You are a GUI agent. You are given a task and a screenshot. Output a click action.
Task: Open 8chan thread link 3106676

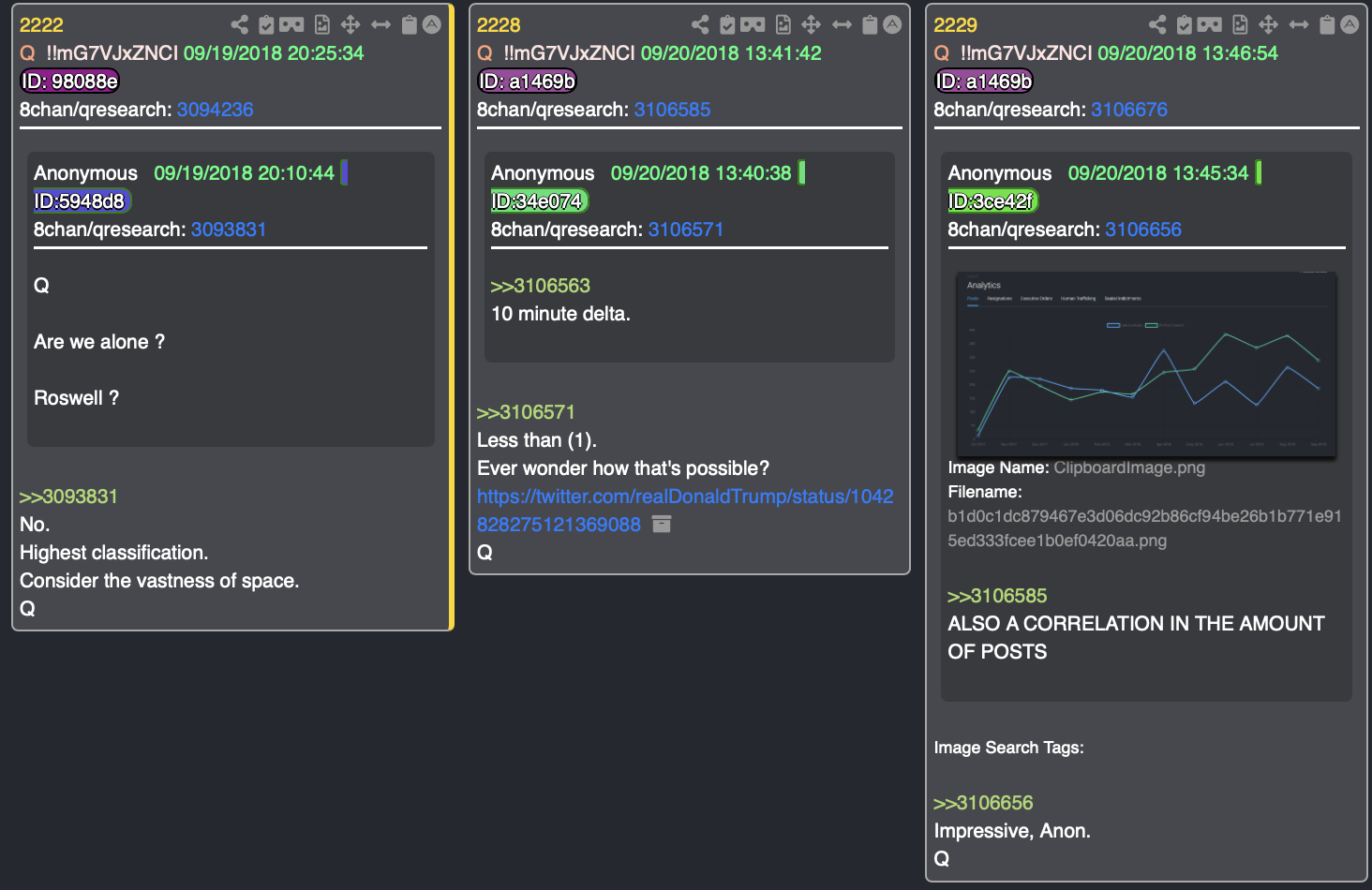(1129, 110)
